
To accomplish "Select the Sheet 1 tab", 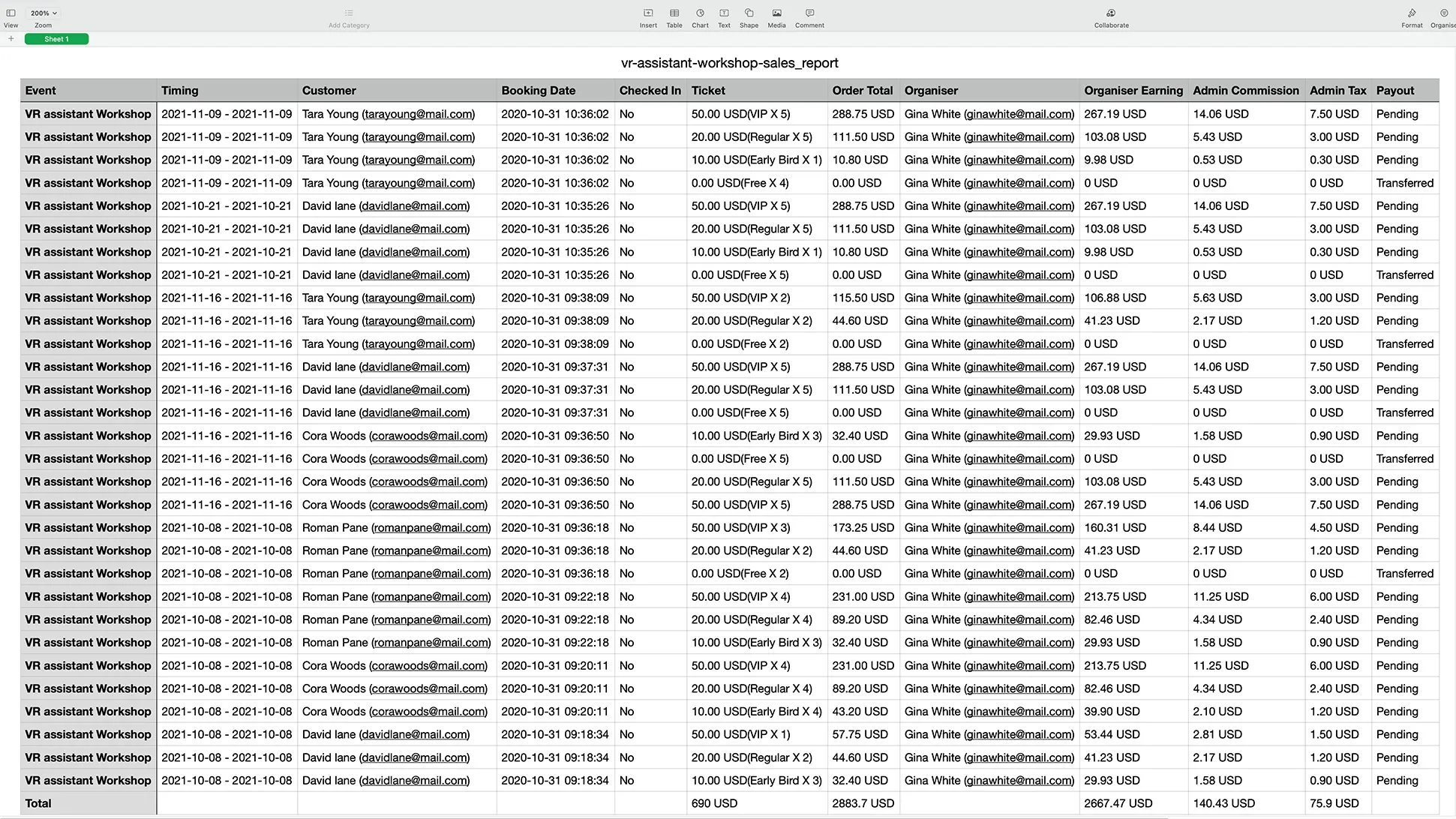I will point(56,38).
